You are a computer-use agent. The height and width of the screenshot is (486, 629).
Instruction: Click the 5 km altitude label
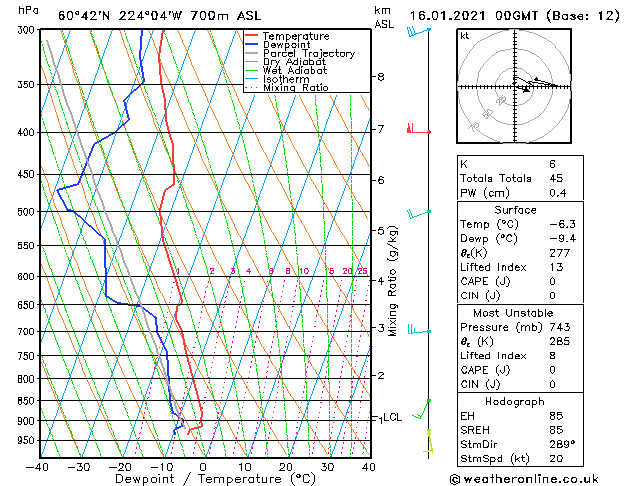381,231
